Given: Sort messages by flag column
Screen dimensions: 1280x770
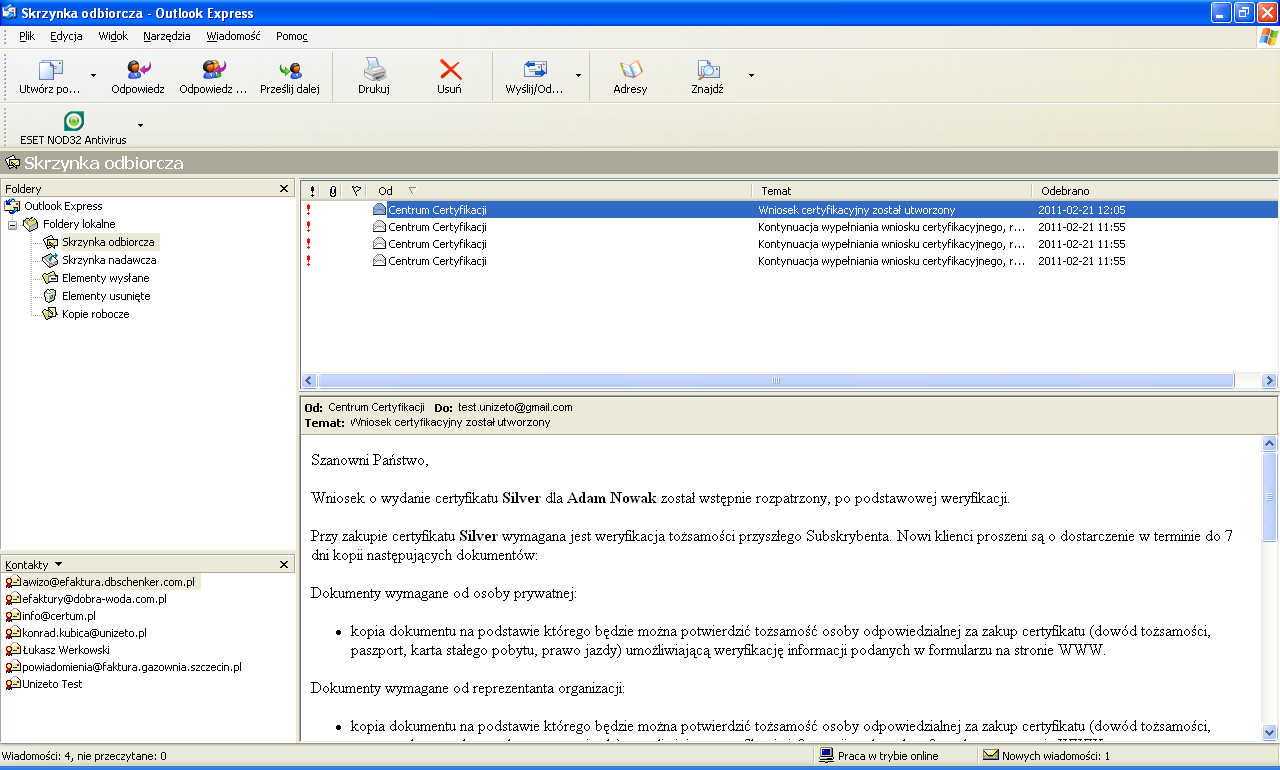Looking at the screenshot, I should (356, 191).
